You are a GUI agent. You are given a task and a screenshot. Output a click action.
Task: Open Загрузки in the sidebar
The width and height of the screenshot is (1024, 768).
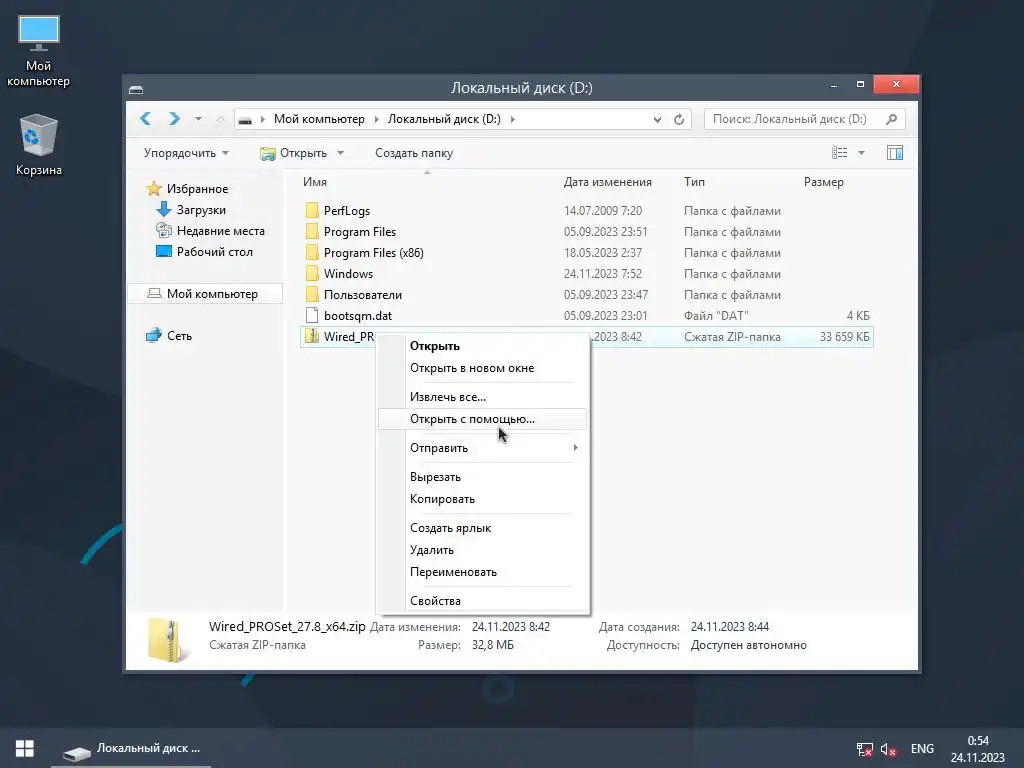[191, 210]
